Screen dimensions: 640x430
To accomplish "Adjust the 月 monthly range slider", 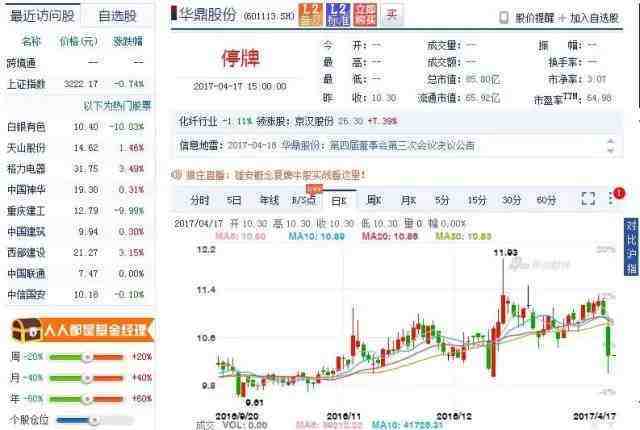I will [x=86, y=378].
